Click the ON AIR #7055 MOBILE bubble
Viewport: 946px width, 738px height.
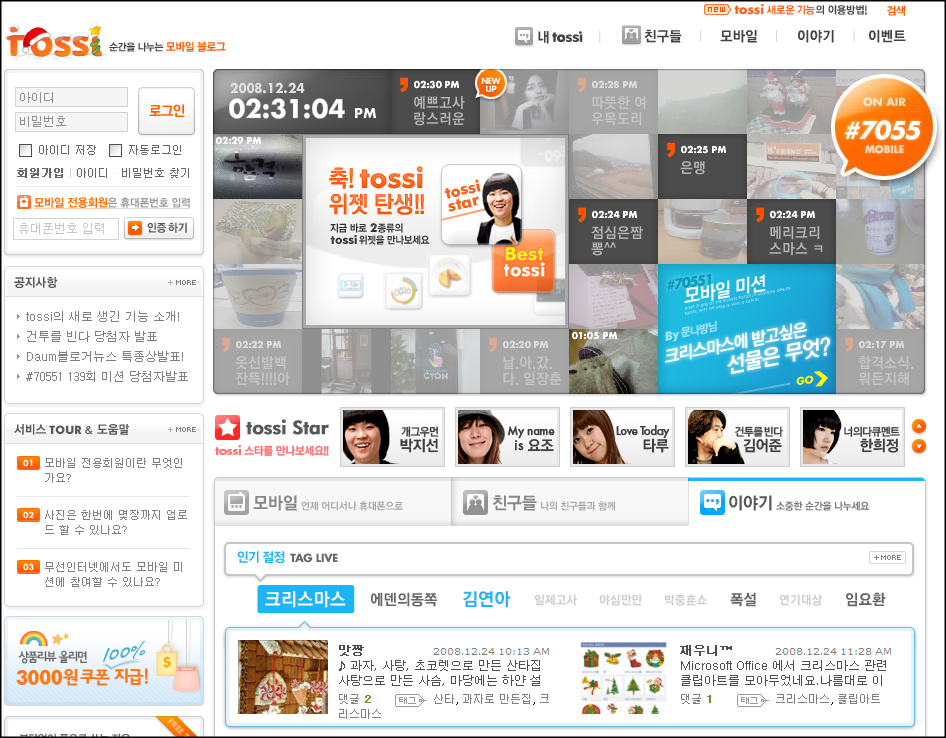[x=883, y=127]
